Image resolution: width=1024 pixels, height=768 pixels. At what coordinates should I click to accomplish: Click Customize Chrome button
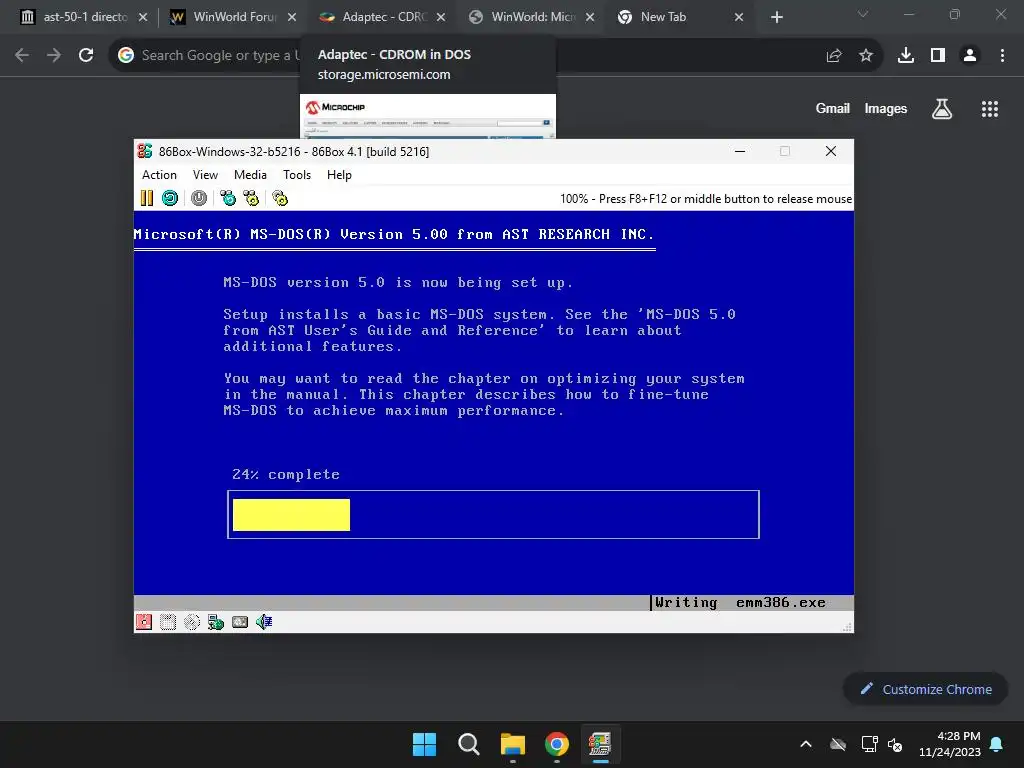925,689
